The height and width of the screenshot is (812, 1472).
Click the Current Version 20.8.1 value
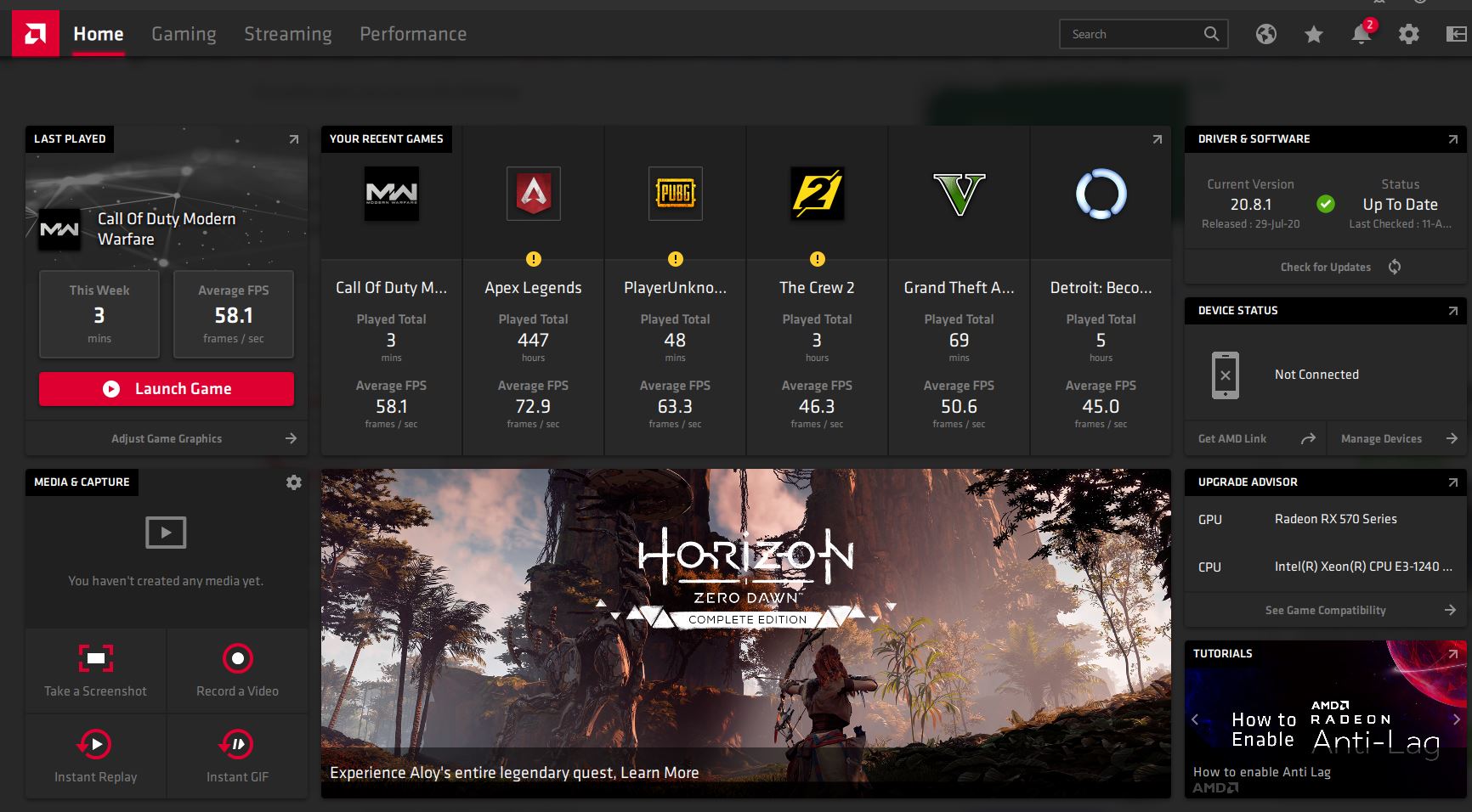[1251, 205]
